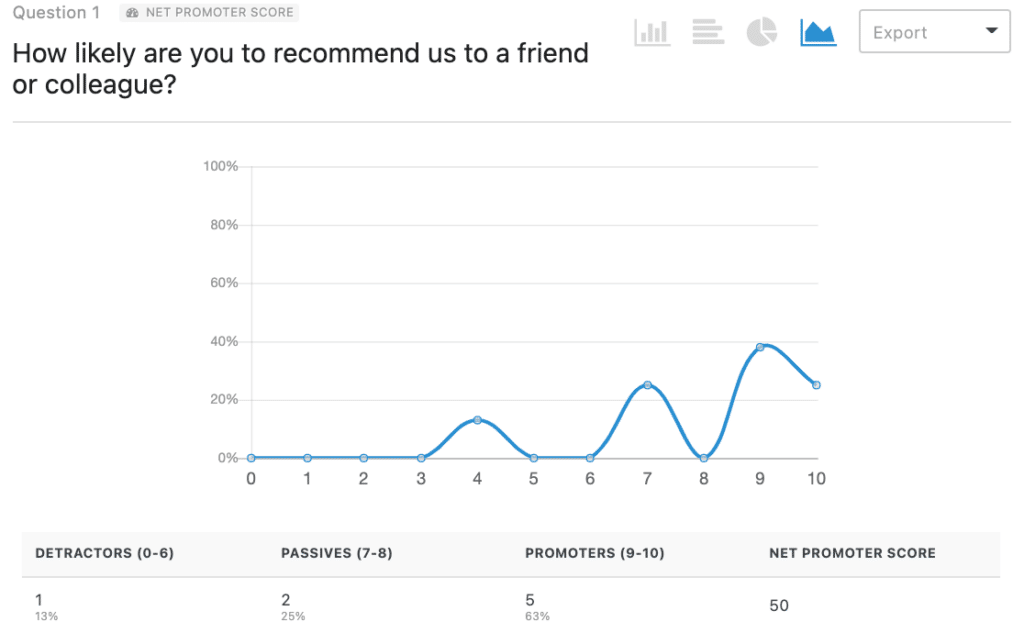Click the peak data point at score 9

tap(760, 346)
